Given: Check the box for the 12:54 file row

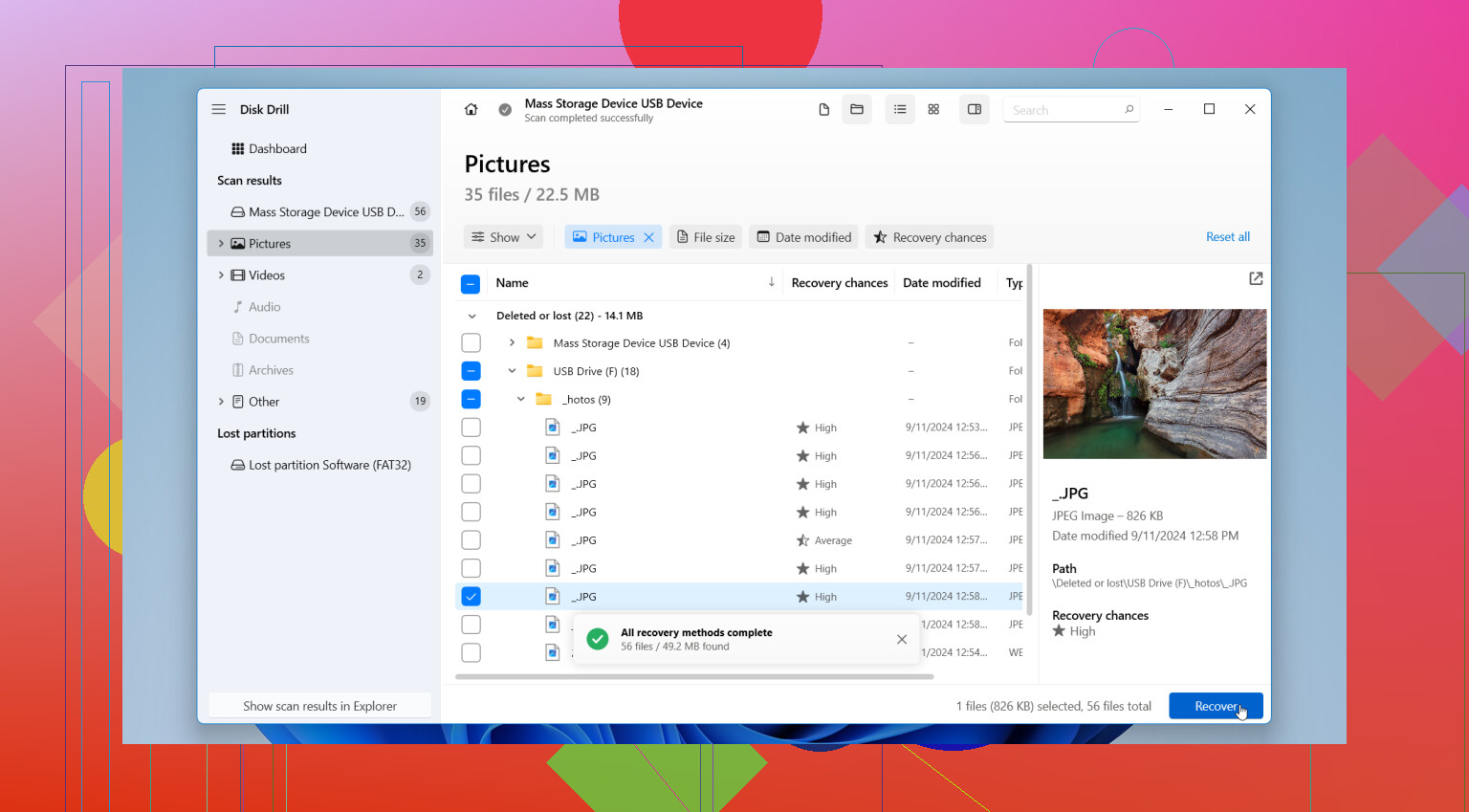Looking at the screenshot, I should point(471,652).
